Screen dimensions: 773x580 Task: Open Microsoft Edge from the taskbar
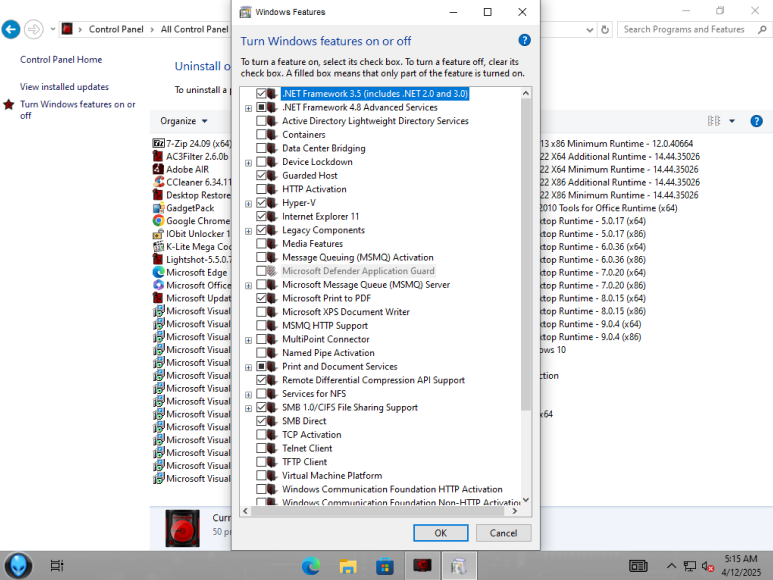click(311, 566)
